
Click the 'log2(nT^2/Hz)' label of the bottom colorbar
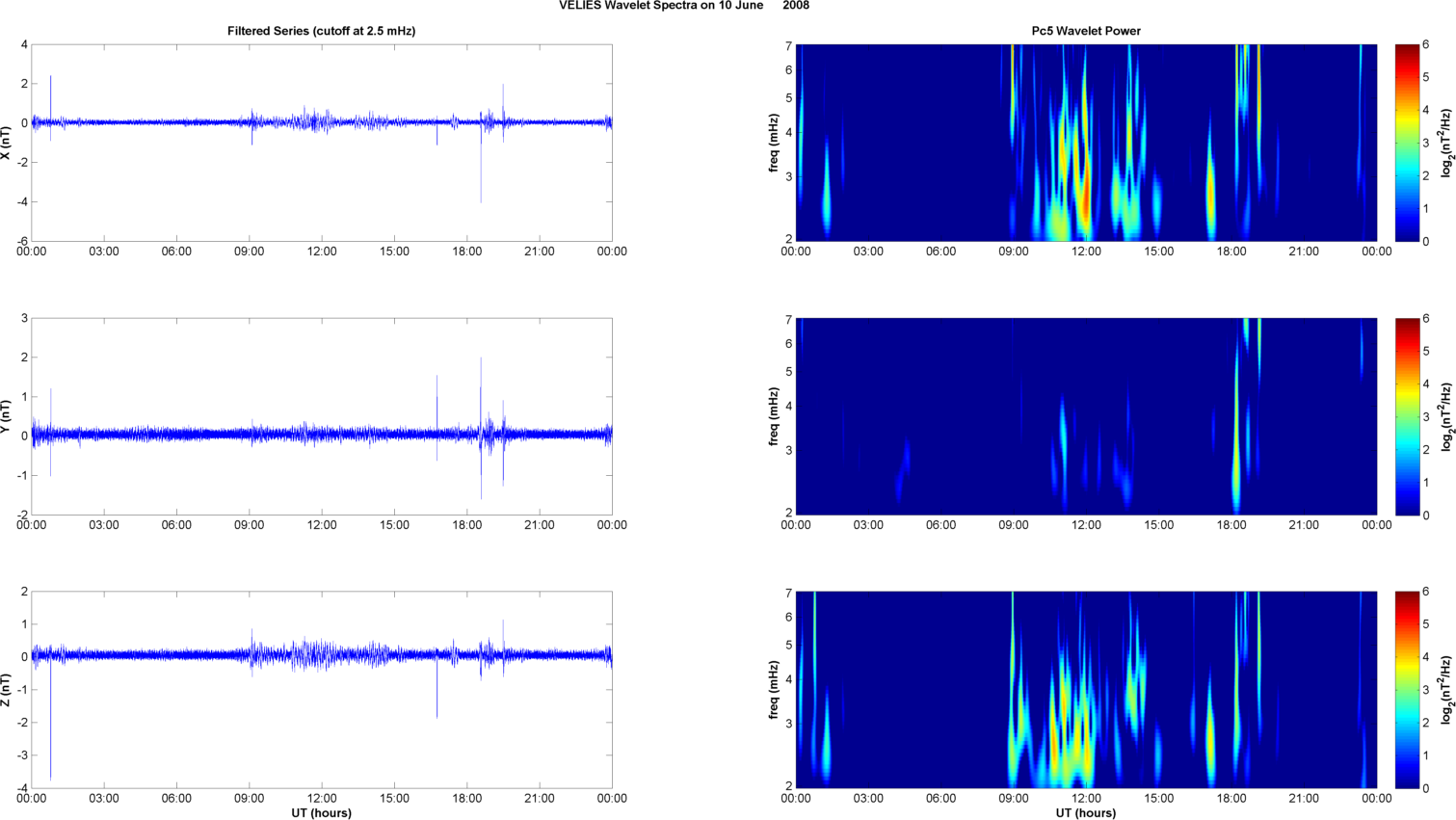(x=1447, y=690)
